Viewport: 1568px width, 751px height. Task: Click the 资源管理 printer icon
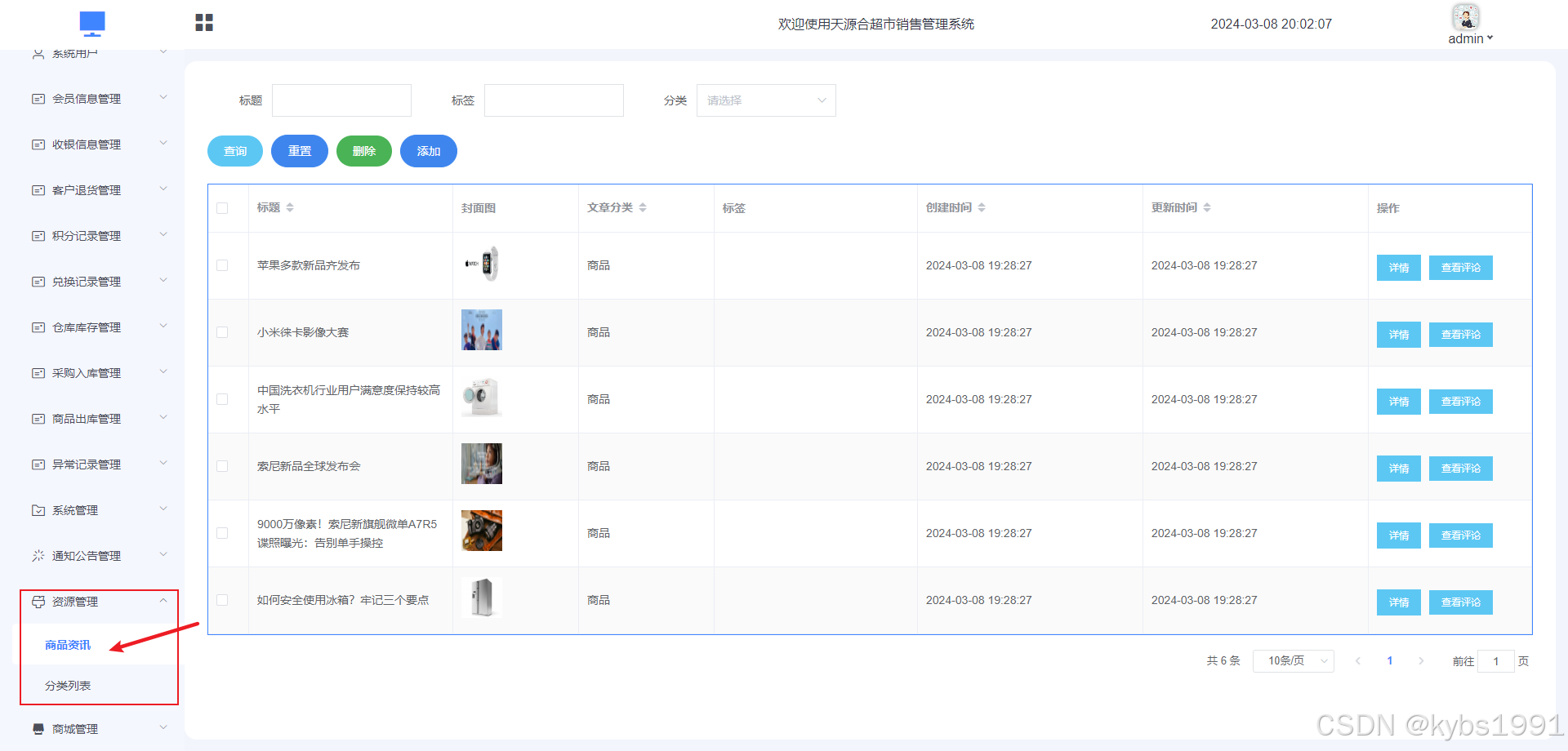tap(38, 602)
